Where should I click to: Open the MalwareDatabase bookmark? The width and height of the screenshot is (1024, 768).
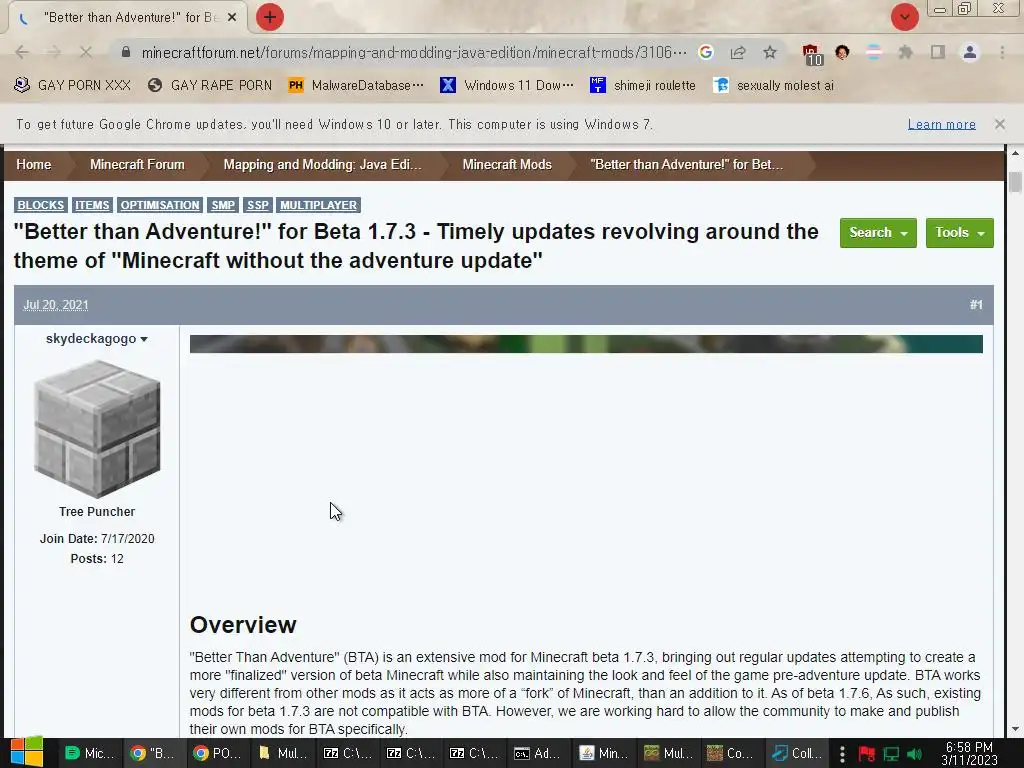pos(356,86)
